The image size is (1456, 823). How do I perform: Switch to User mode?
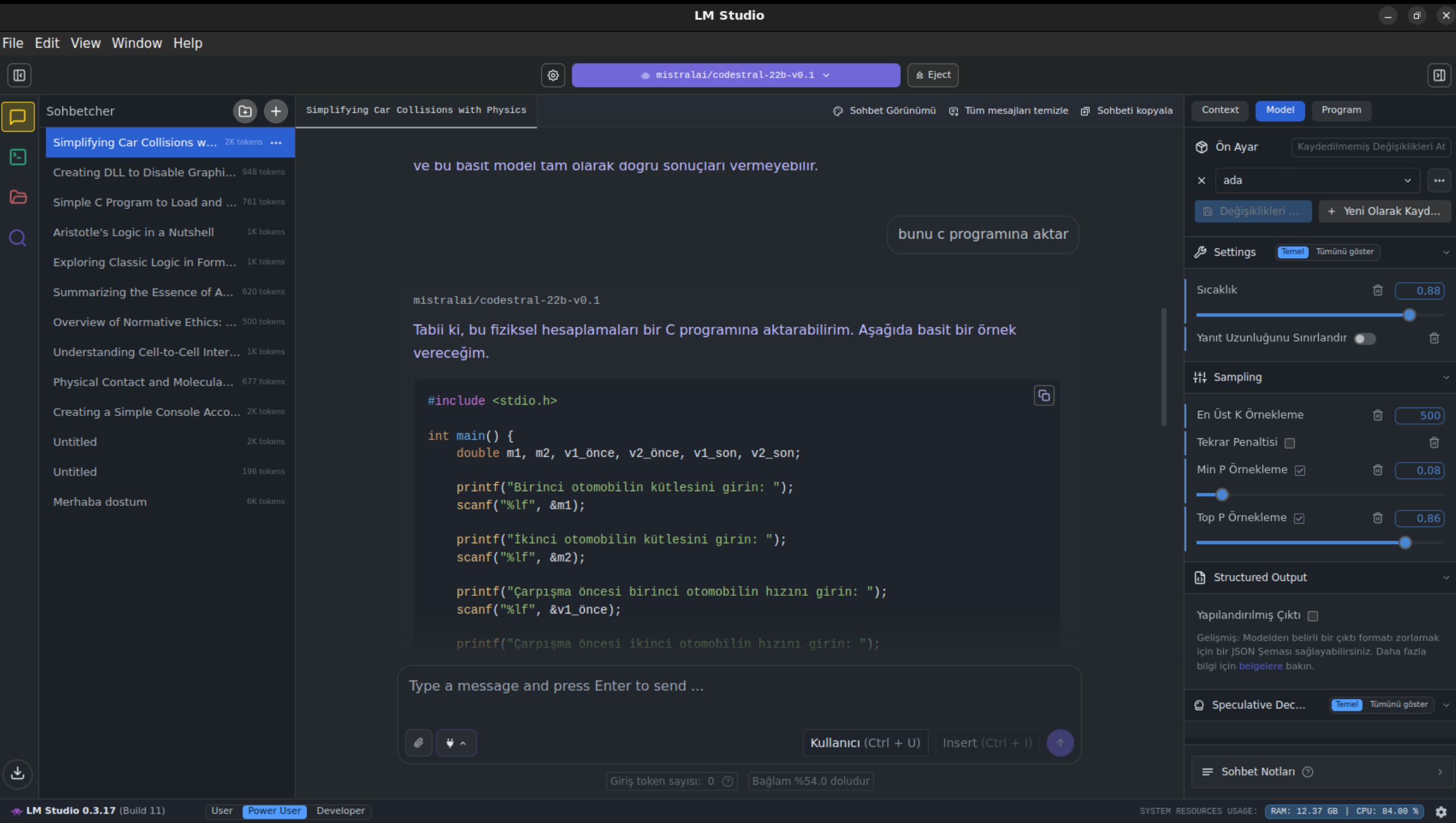tap(221, 811)
